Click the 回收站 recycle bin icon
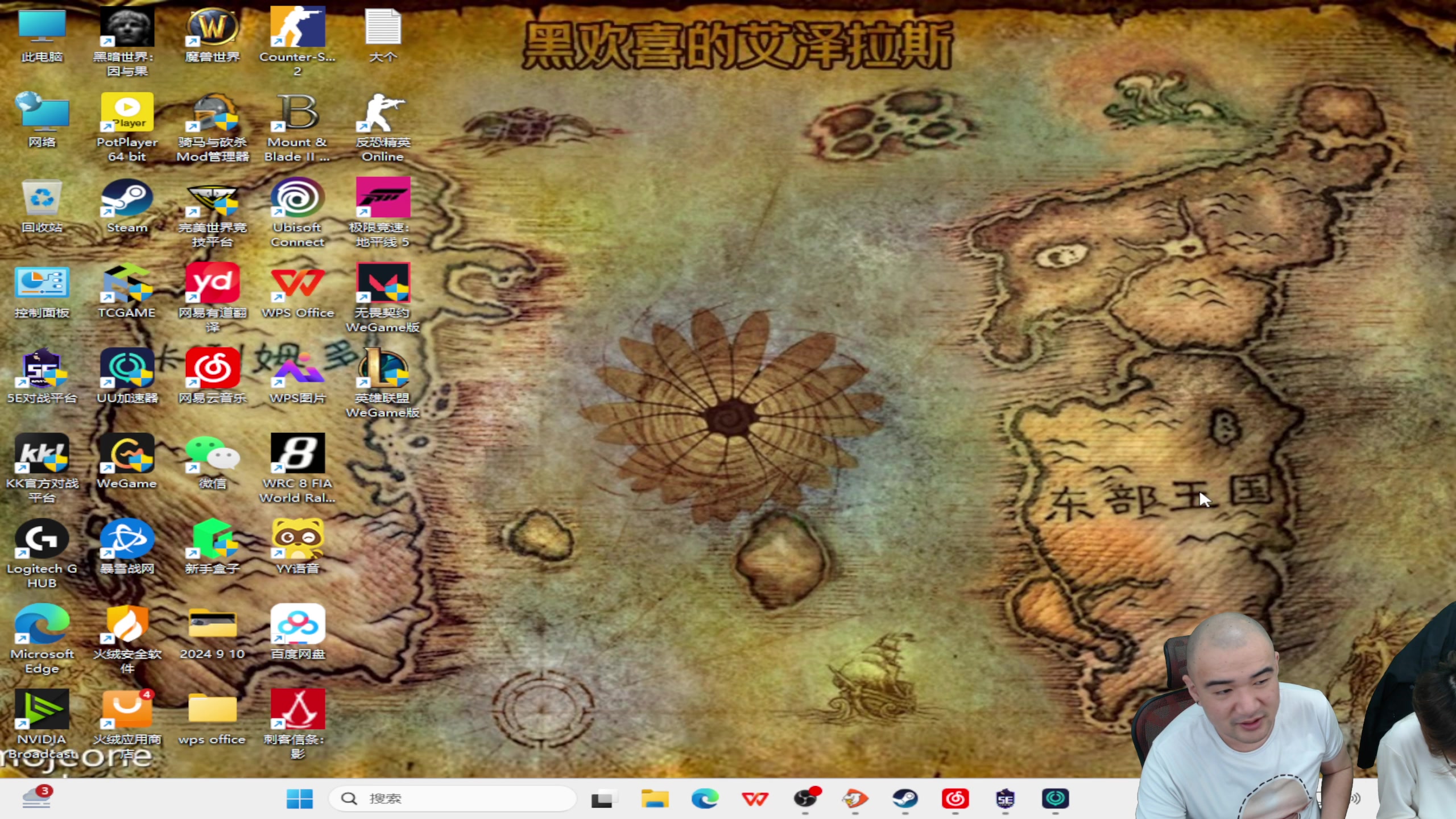1456x819 pixels. (42, 206)
